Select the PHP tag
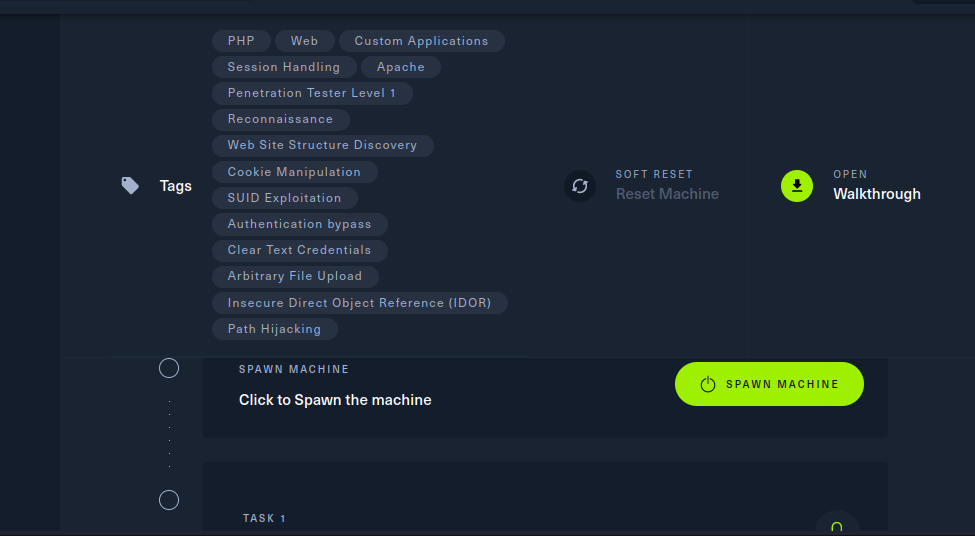Screen dimensions: 975x536 (x=241, y=41)
